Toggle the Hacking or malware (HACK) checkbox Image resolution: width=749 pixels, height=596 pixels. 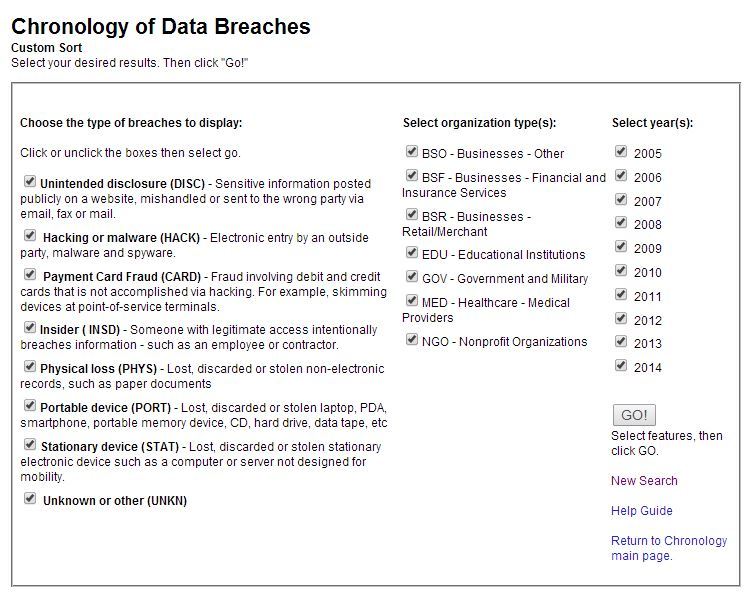coord(30,236)
